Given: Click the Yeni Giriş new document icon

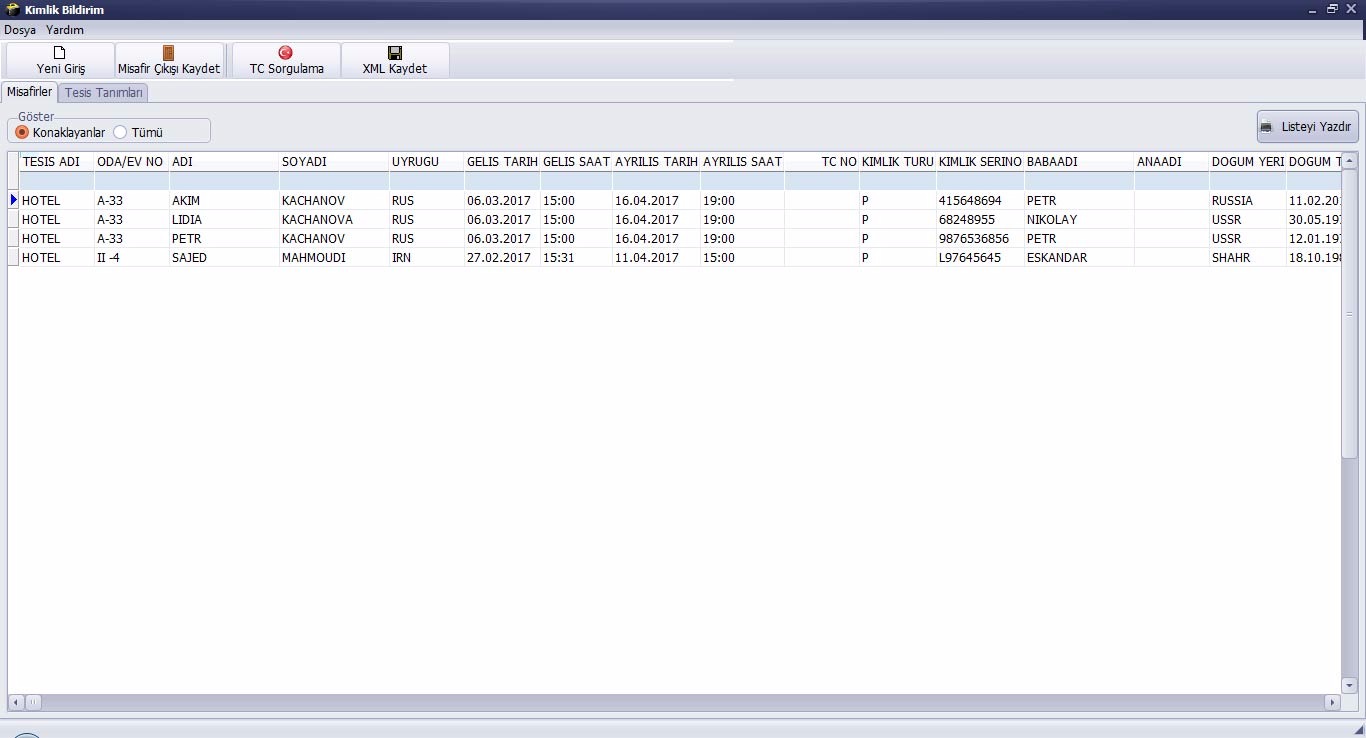Looking at the screenshot, I should [60, 53].
